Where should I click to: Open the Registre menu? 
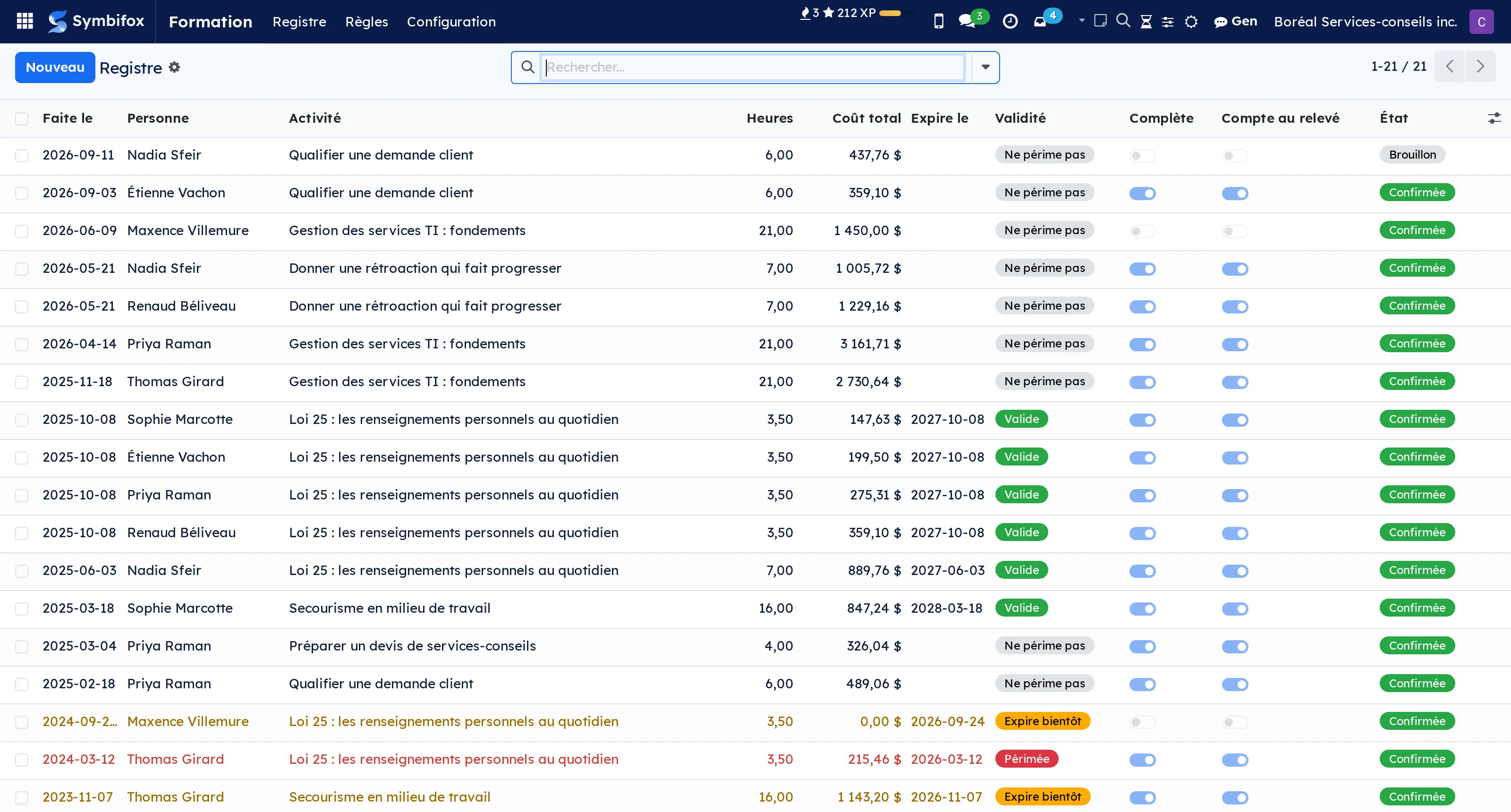[299, 22]
